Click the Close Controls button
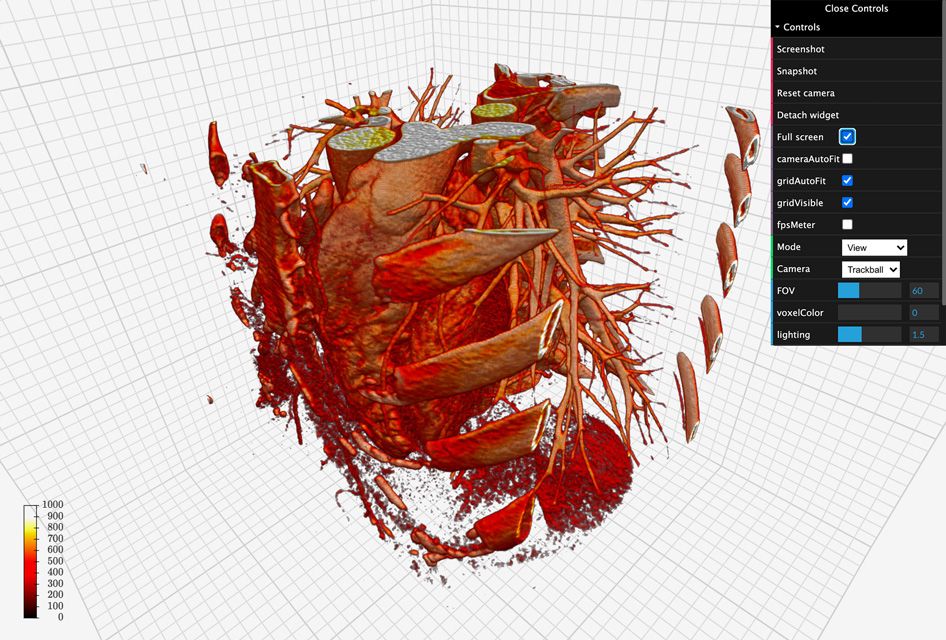The height and width of the screenshot is (640, 946). (856, 8)
